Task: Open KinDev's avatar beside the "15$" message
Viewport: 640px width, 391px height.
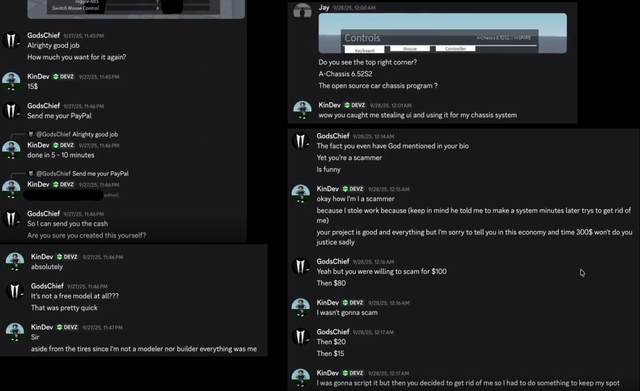Action: tap(11, 81)
